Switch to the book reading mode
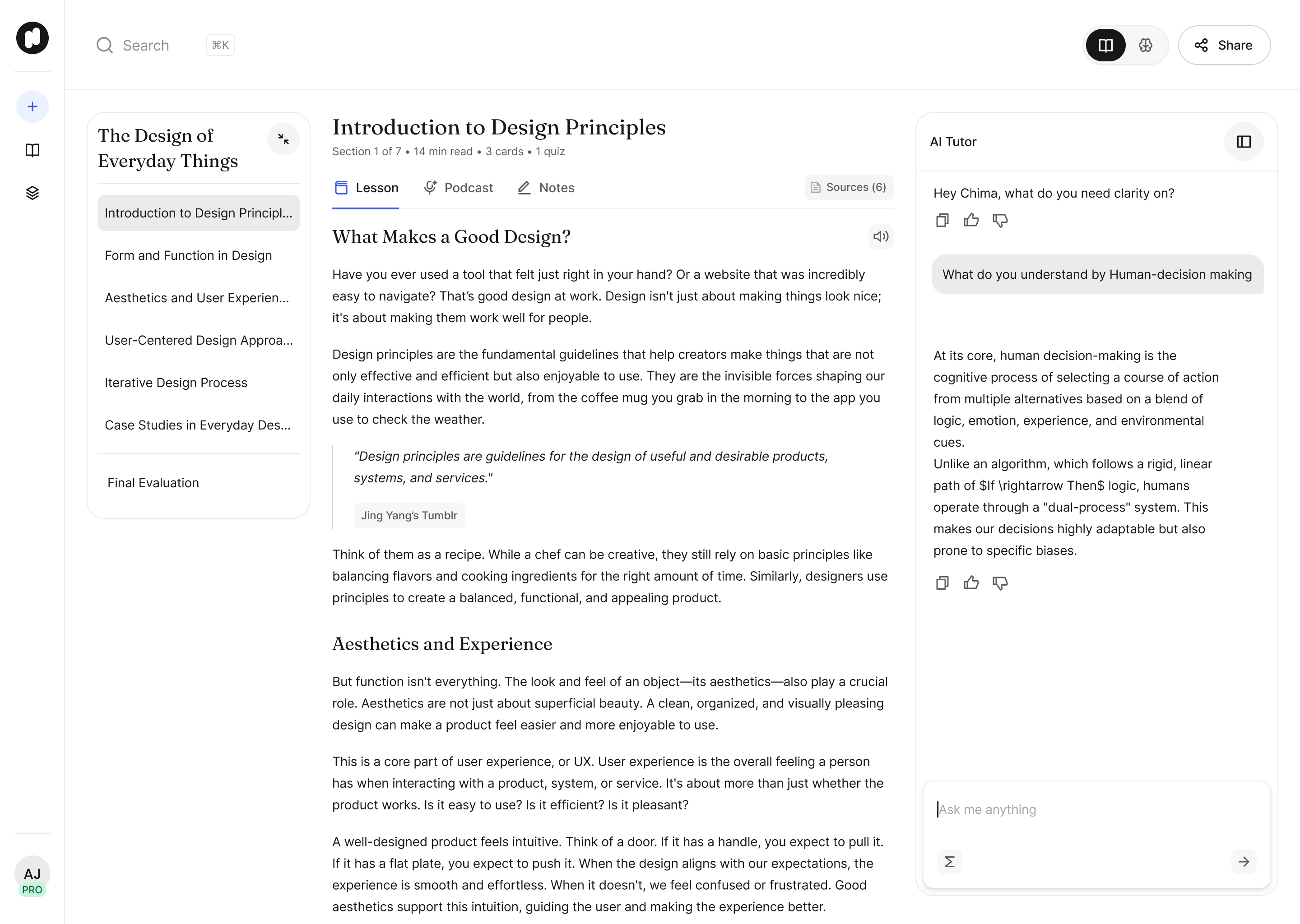 [x=1105, y=45]
